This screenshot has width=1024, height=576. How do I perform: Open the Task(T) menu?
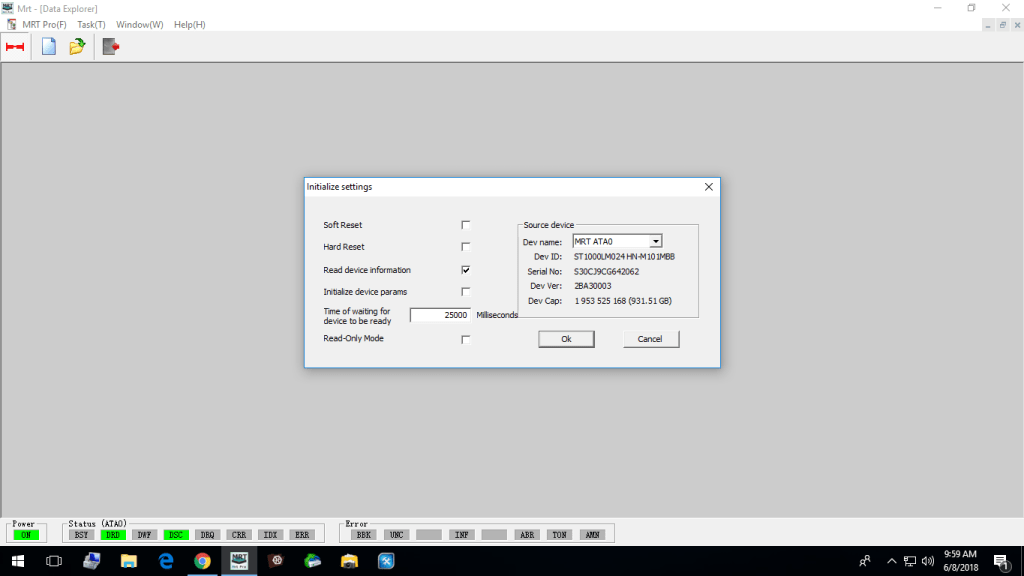point(91,24)
